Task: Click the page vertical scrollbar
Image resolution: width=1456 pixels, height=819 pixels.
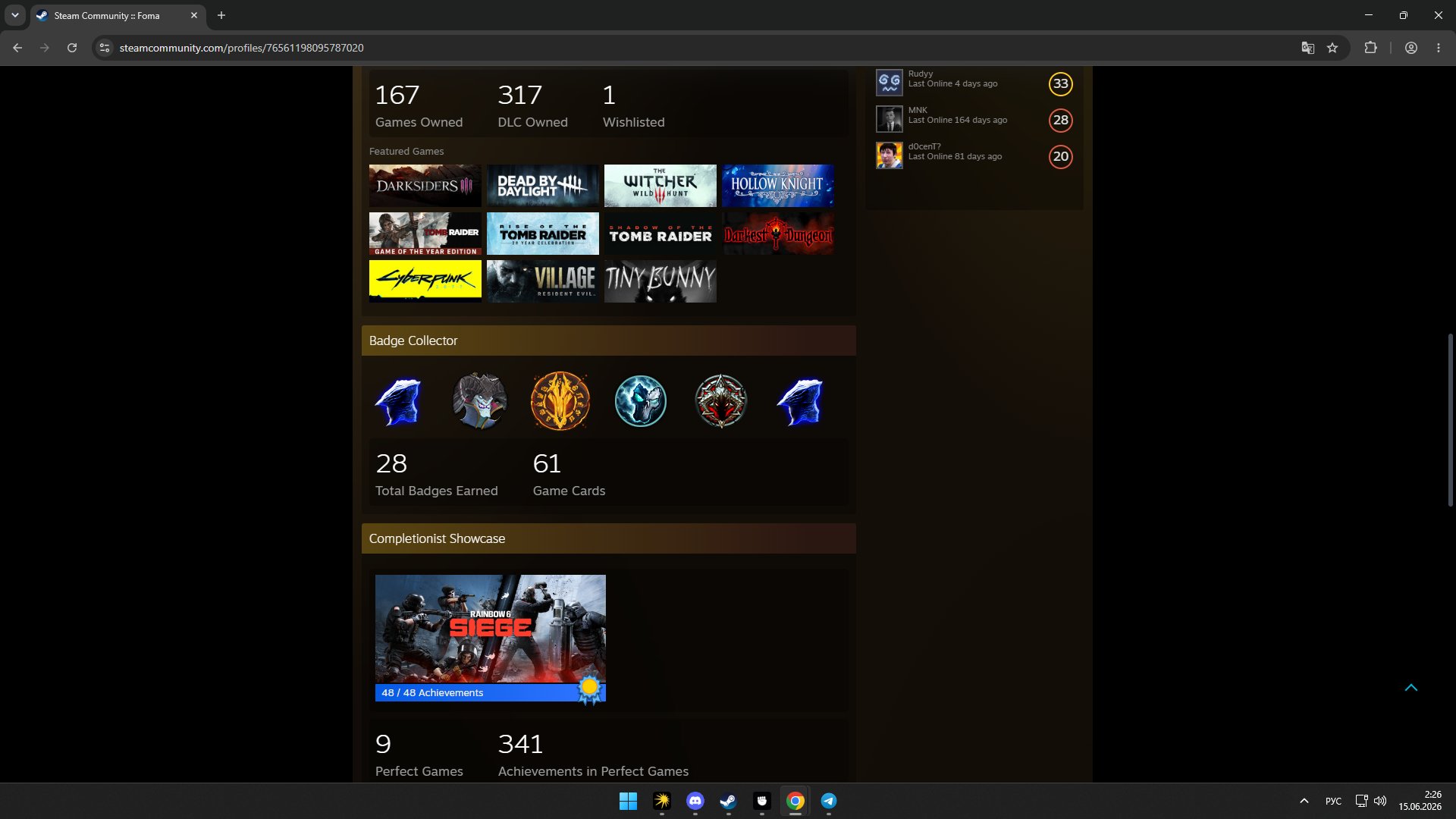Action: point(1450,419)
